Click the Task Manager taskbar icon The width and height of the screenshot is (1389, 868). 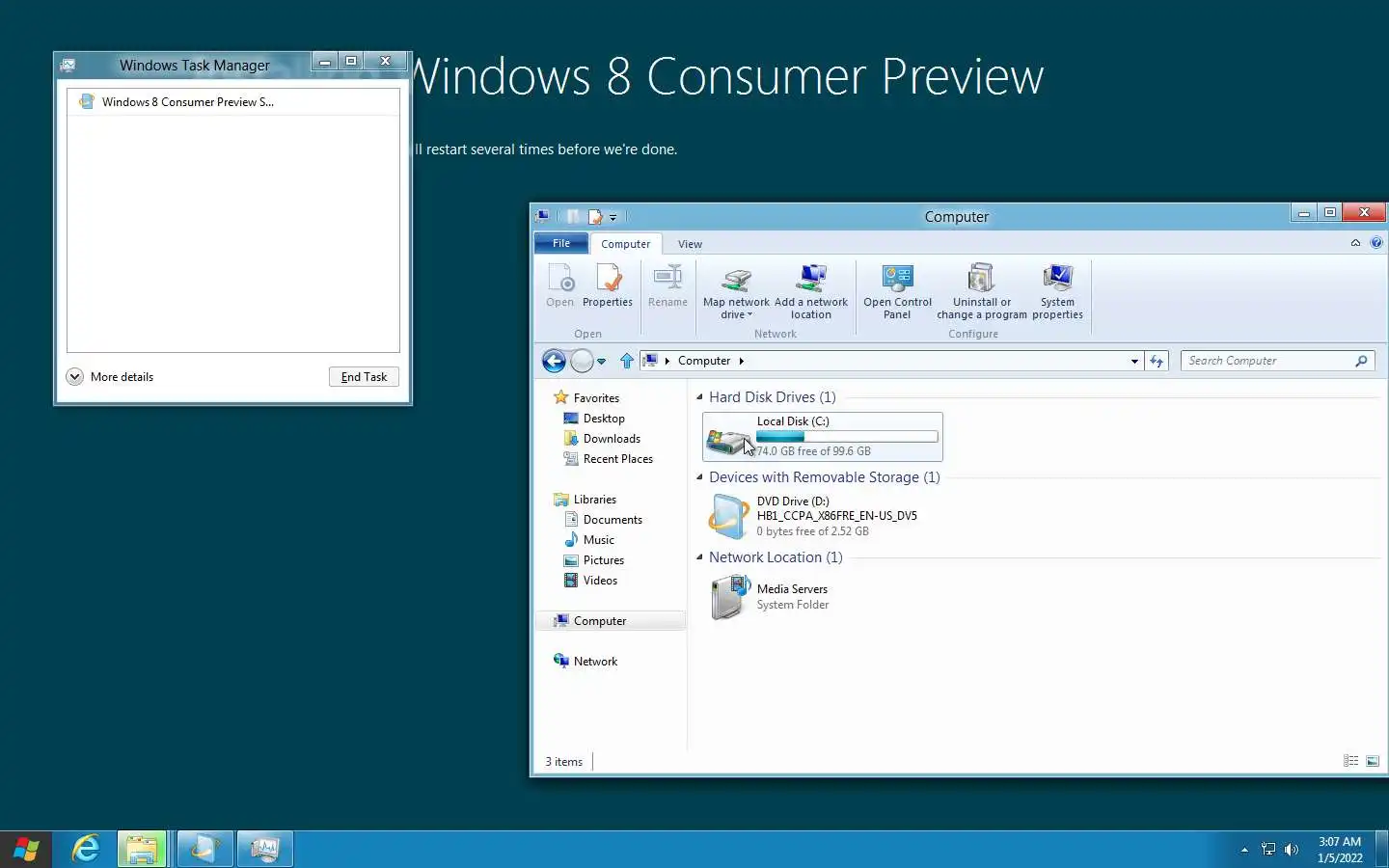(264, 849)
